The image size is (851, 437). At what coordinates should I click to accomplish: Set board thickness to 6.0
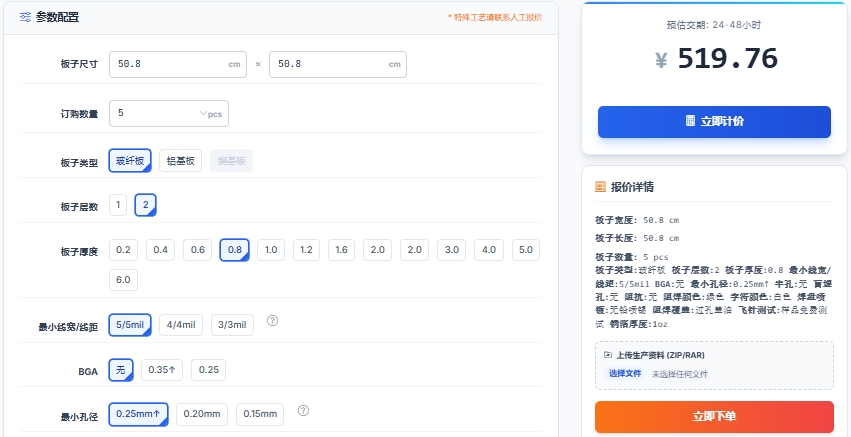[124, 279]
